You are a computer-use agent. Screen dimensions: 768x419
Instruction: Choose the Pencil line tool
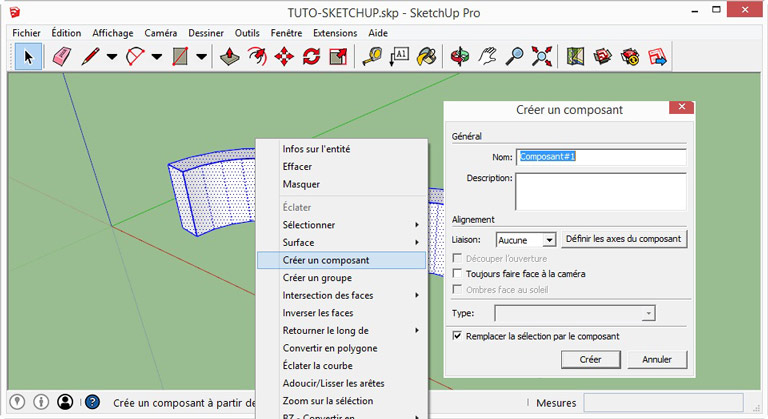[x=91, y=56]
